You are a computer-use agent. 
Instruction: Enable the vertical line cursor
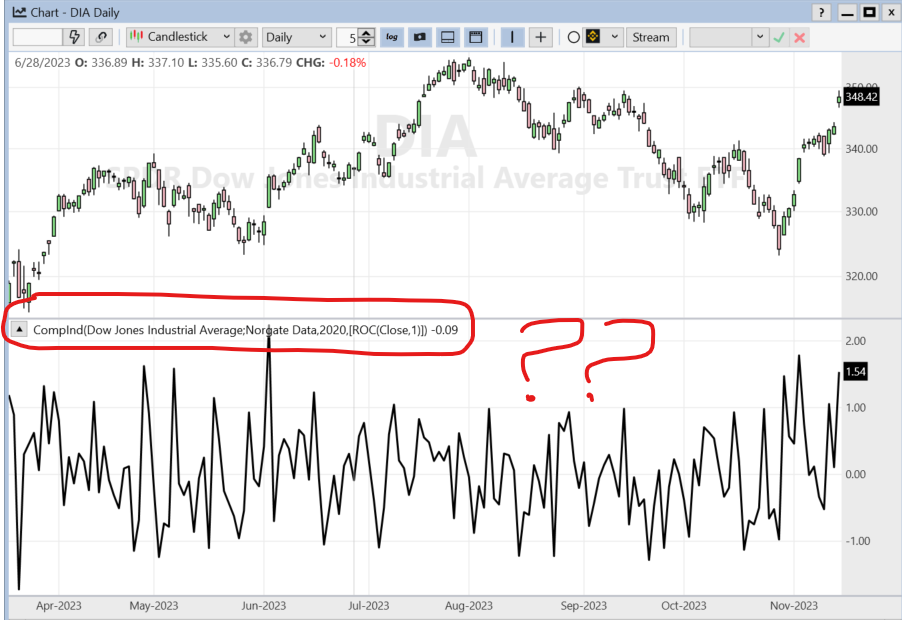tap(514, 37)
